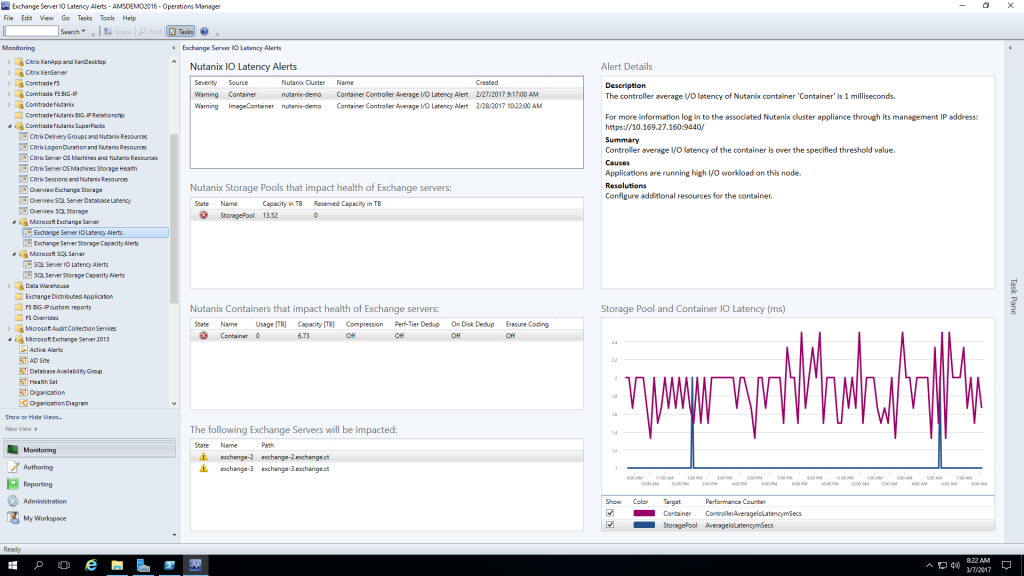Image resolution: width=1024 pixels, height=576 pixels.
Task: Click the Monitoring workspace icon
Action: [x=13, y=450]
